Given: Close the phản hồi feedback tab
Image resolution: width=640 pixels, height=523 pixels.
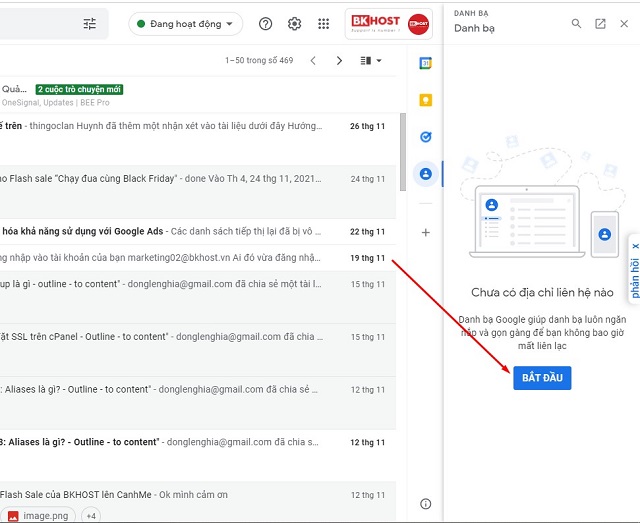Looking at the screenshot, I should pos(635,246).
